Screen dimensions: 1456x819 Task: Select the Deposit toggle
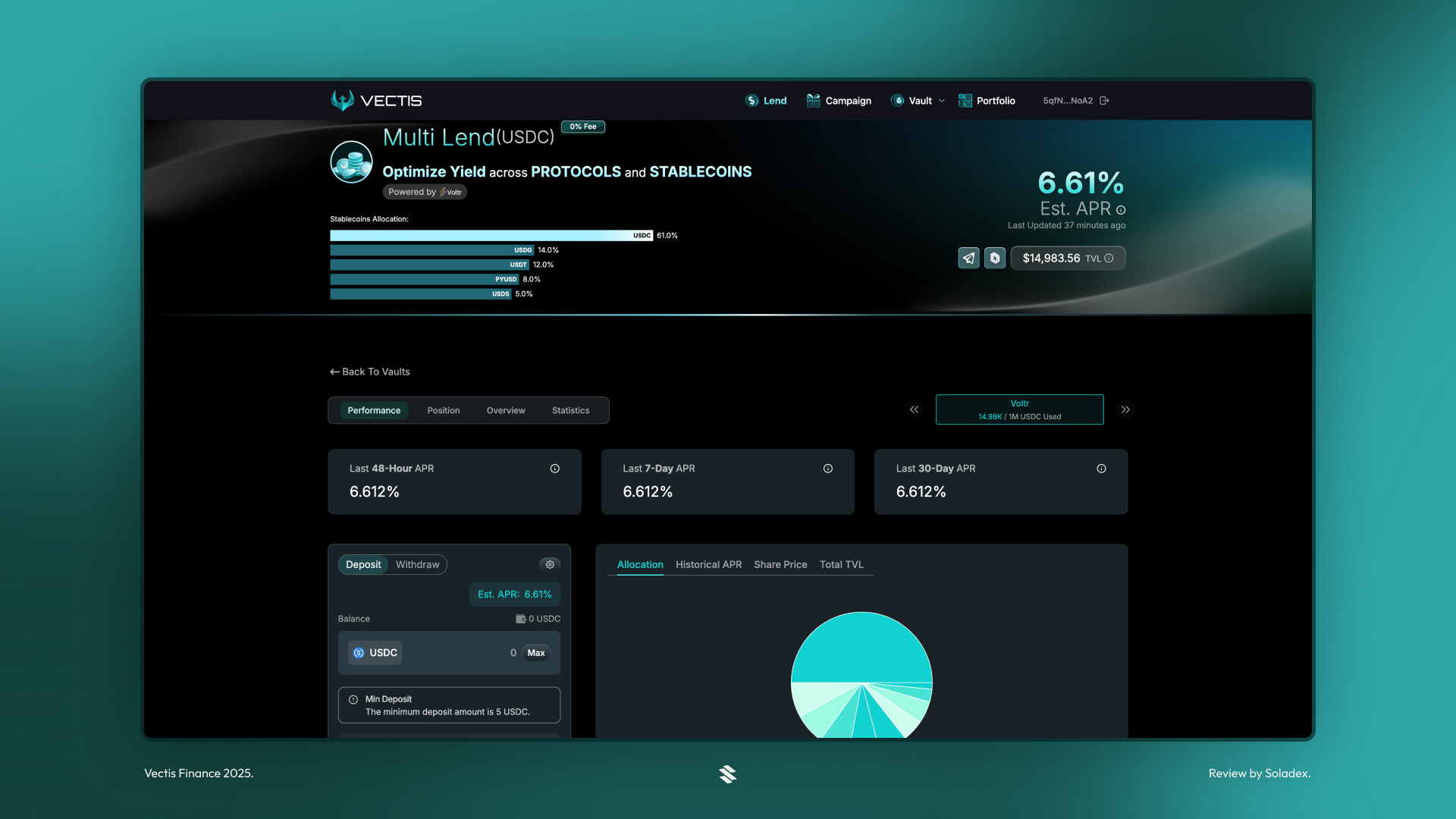[363, 565]
